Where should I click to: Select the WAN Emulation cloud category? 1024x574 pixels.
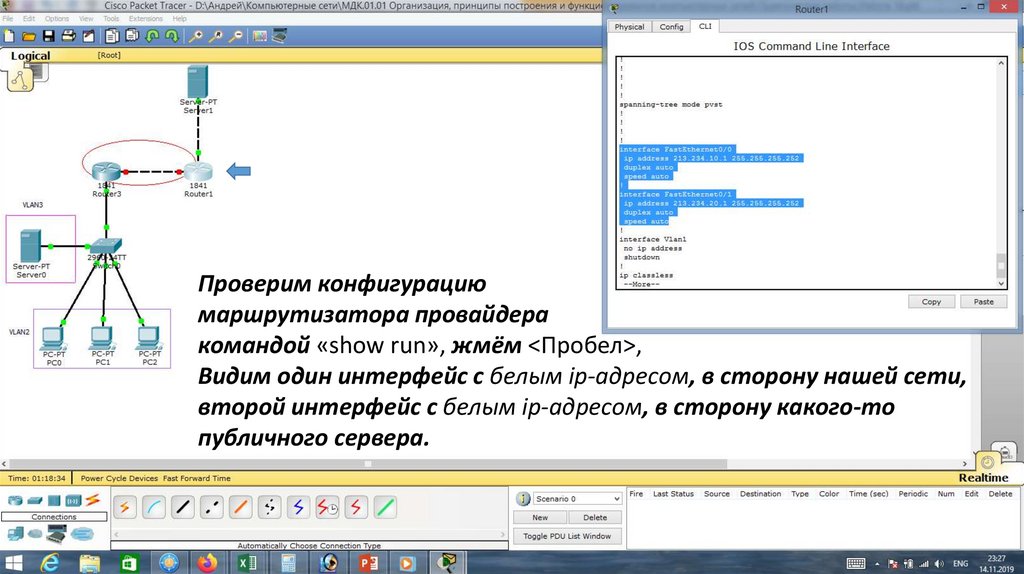coord(35,534)
